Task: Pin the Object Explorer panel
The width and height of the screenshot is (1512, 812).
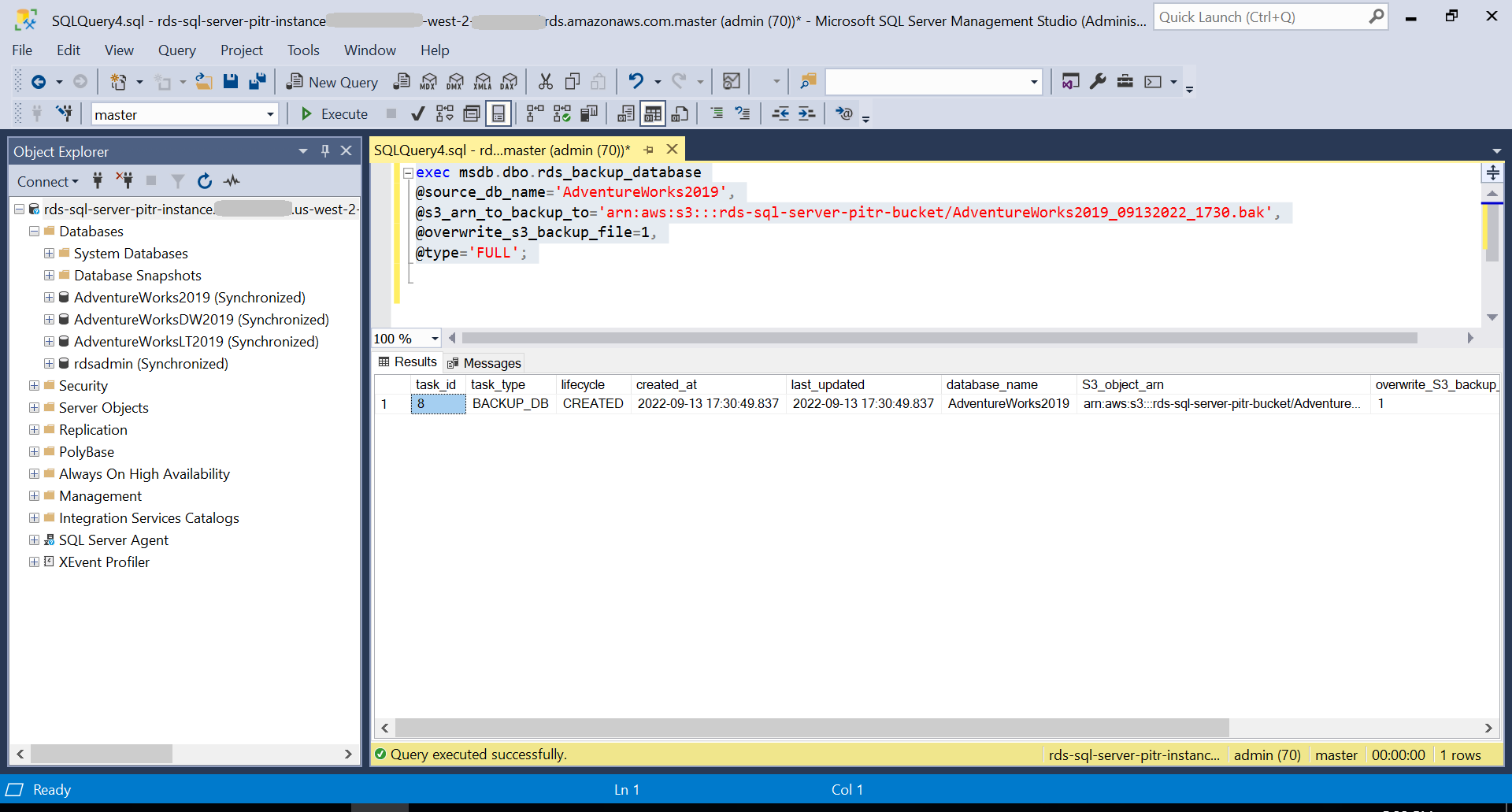Action: point(324,150)
